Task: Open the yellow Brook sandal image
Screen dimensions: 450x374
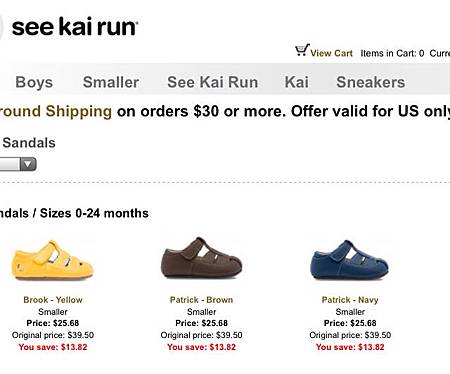Action: tap(52, 260)
